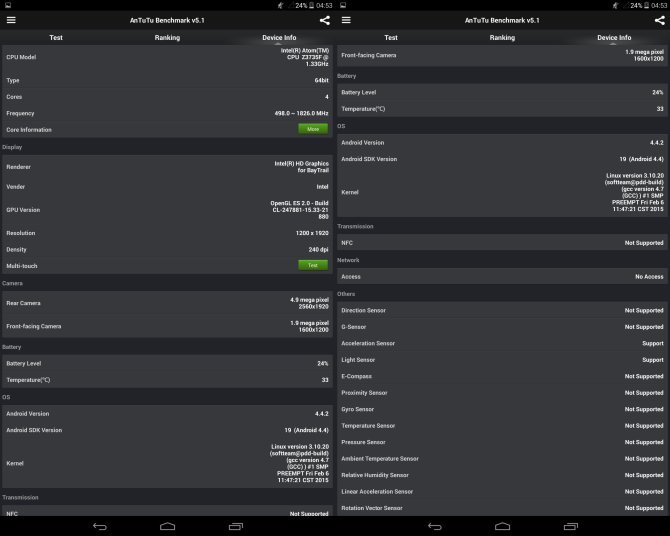
Task: Open hamburger menu in right screenshot
Action: point(346,20)
